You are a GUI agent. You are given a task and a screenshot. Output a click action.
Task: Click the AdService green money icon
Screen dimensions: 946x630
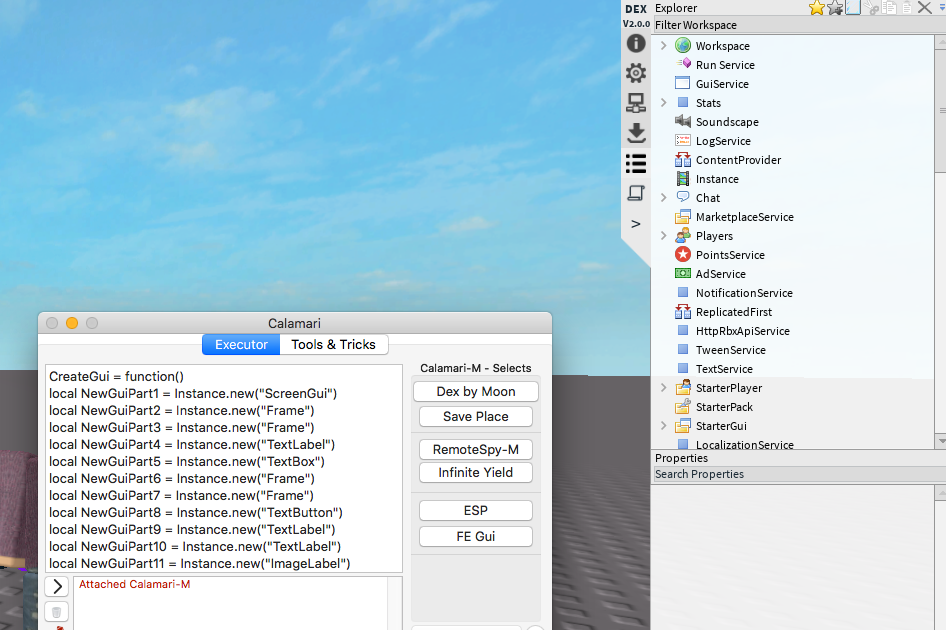point(683,273)
